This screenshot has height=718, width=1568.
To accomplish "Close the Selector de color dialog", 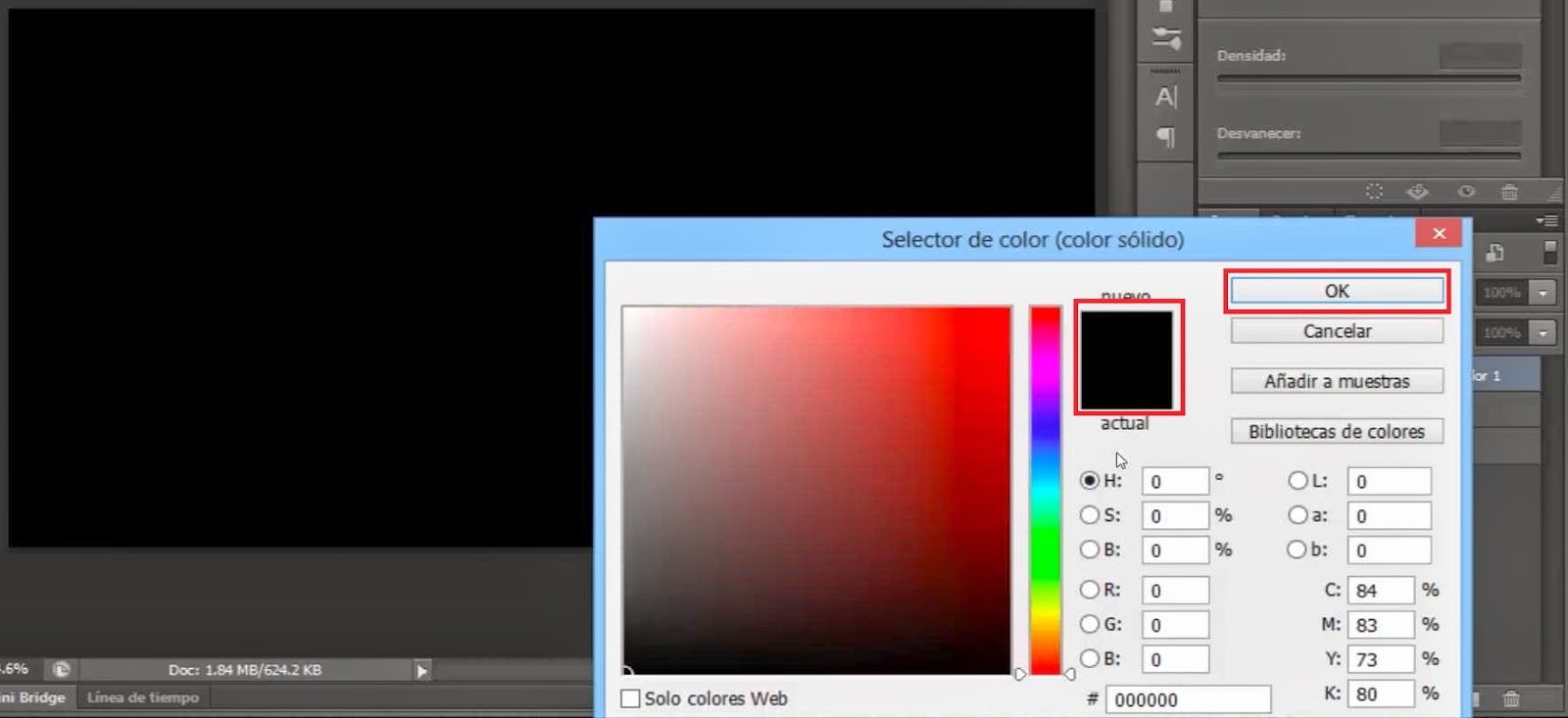I will 1439,233.
